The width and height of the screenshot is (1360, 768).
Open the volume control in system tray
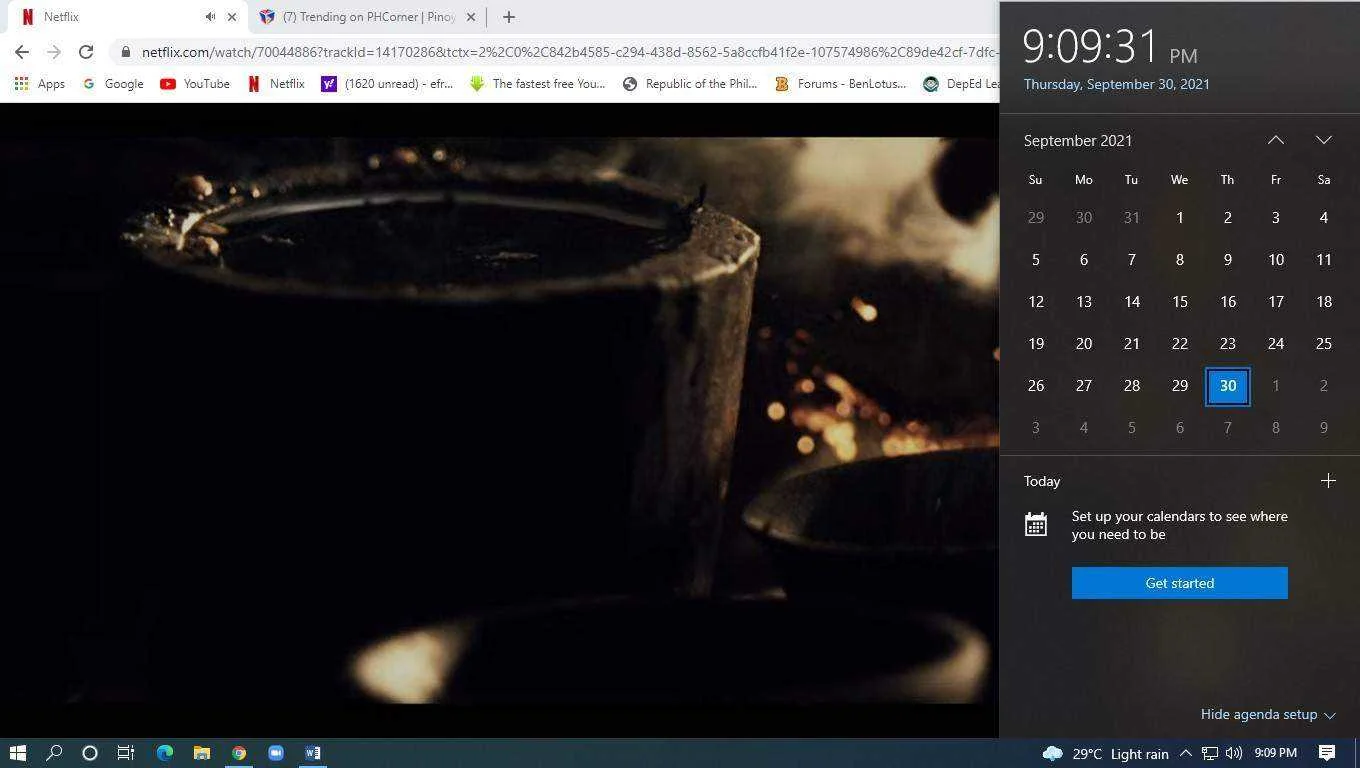point(1234,753)
